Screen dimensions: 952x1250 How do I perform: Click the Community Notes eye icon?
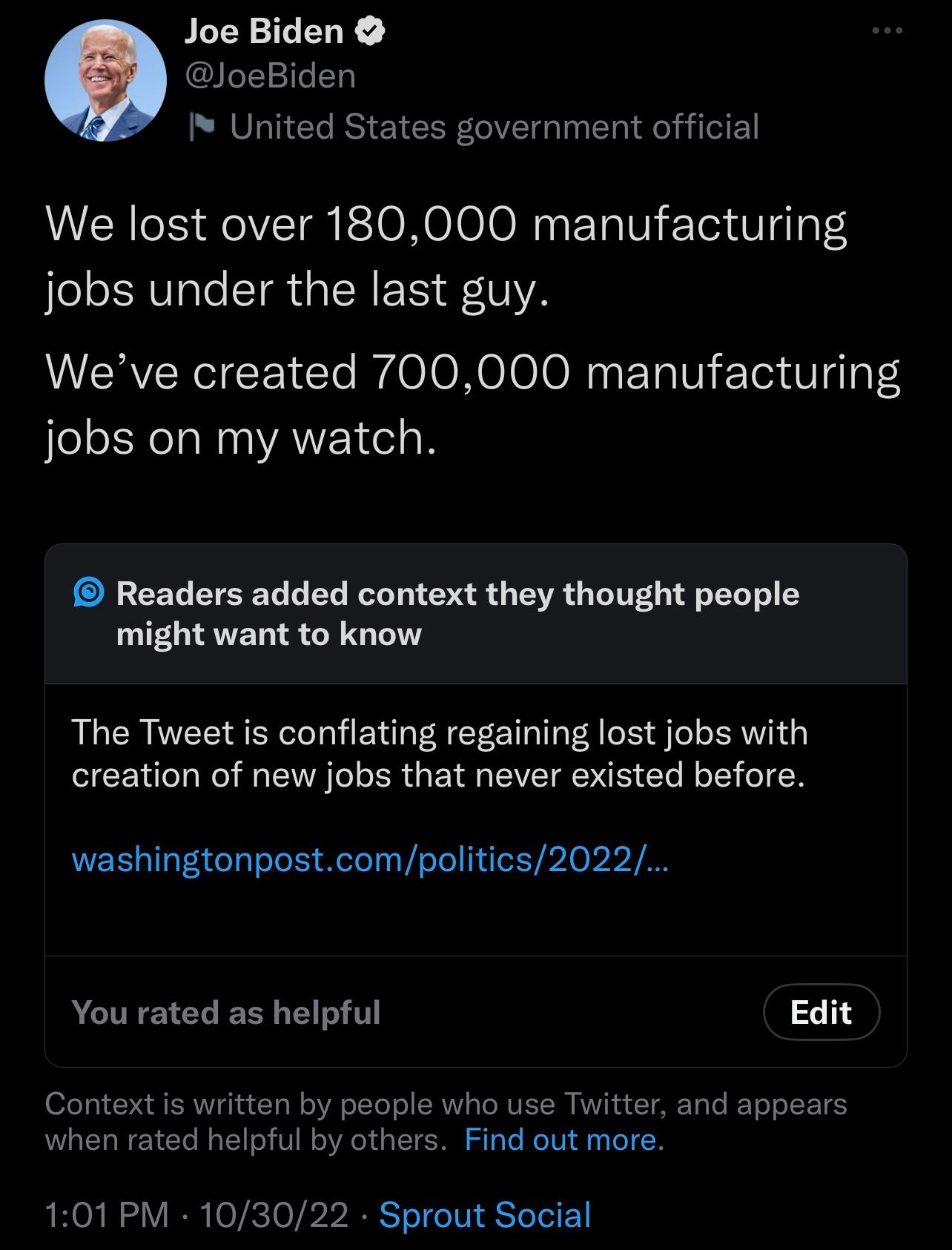pyautogui.click(x=89, y=594)
